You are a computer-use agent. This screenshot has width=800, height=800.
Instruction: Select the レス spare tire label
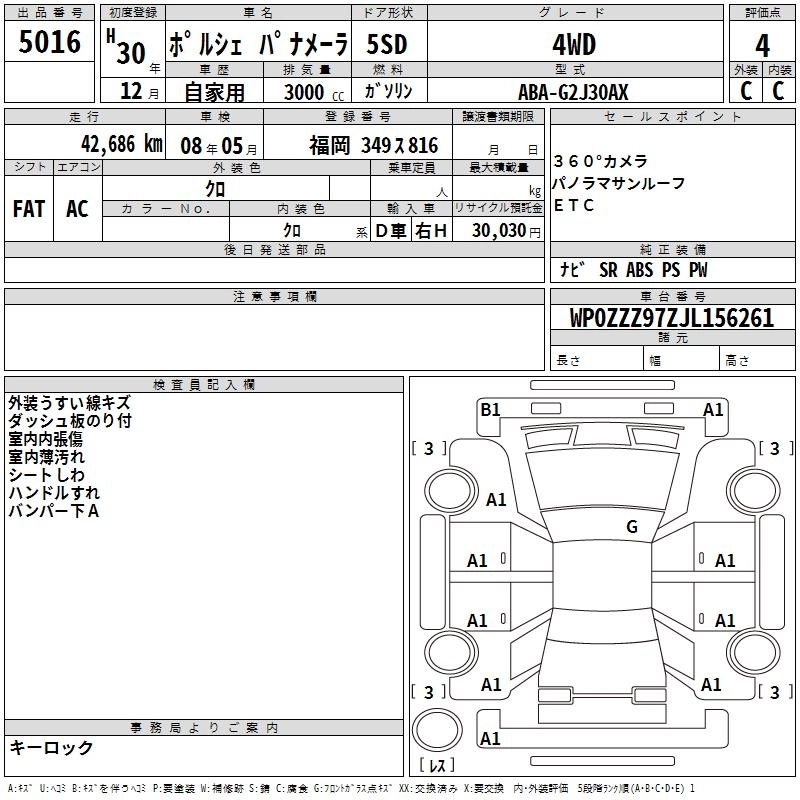click(437, 765)
